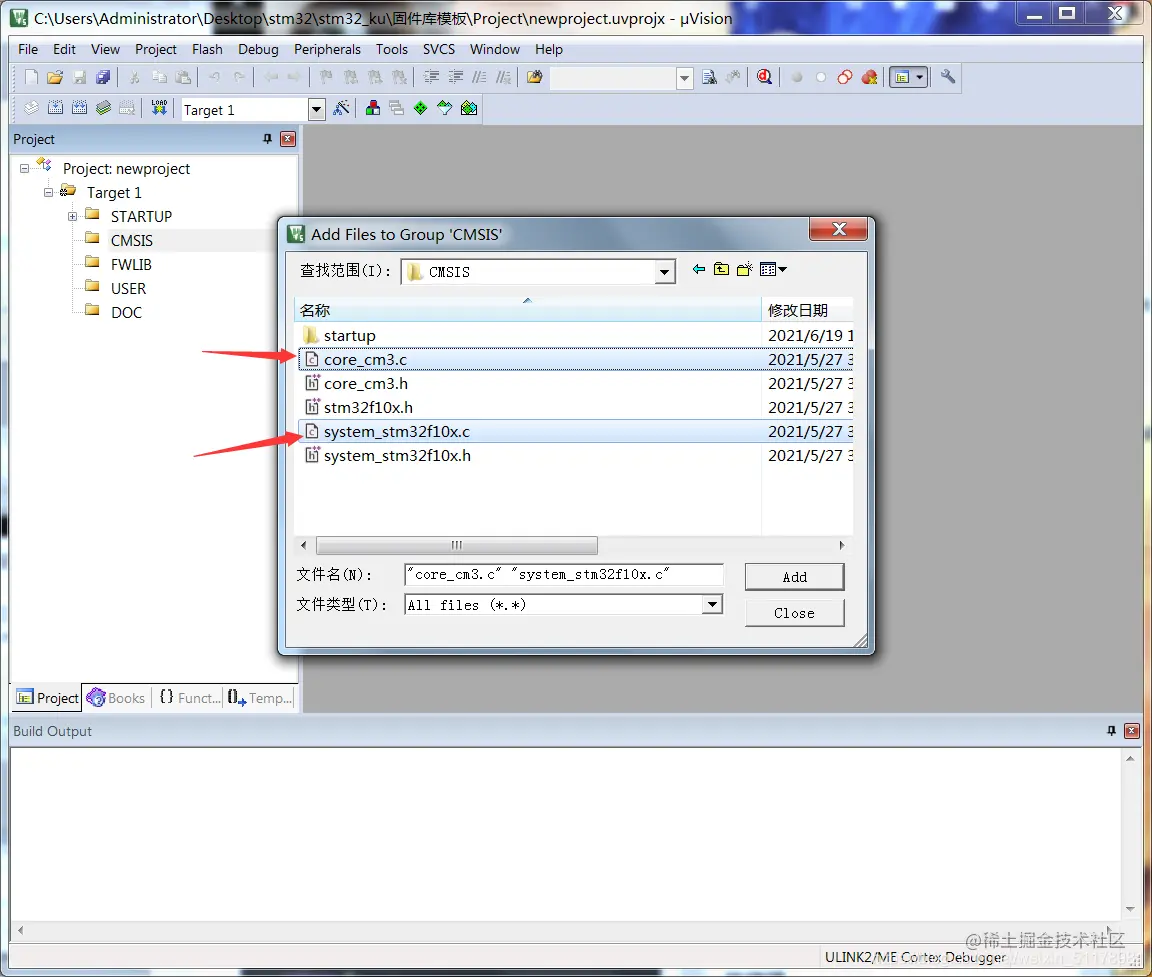Open the Project menu
This screenshot has height=977, width=1152.
(x=156, y=49)
